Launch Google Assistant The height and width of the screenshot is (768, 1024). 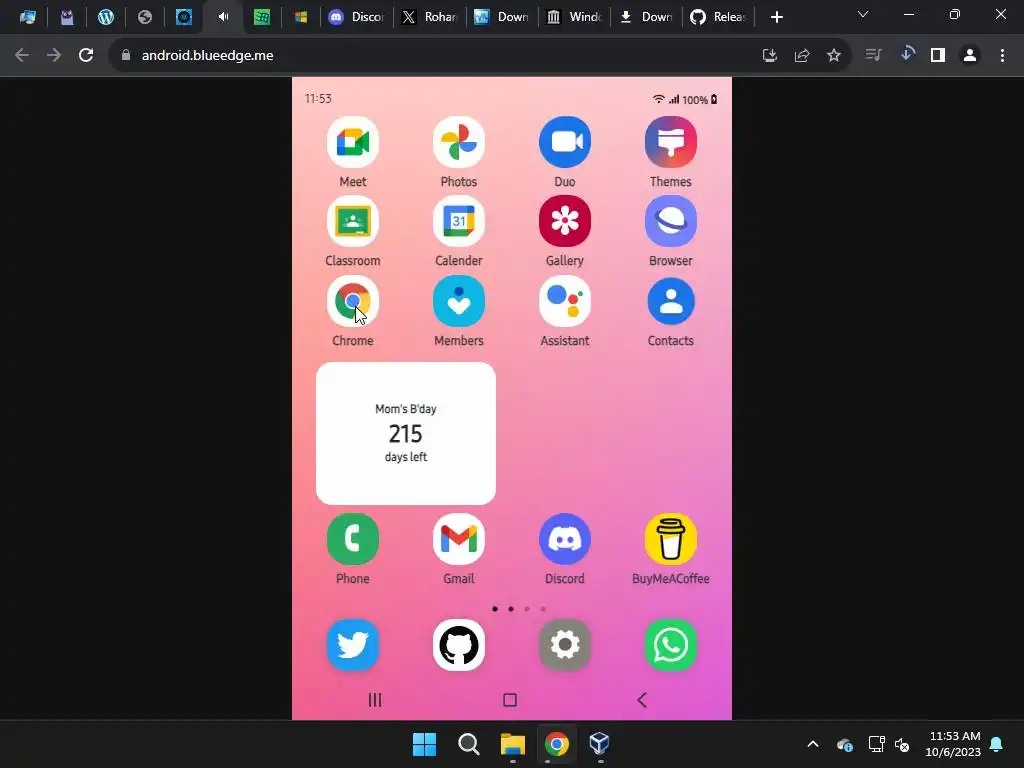(x=565, y=301)
